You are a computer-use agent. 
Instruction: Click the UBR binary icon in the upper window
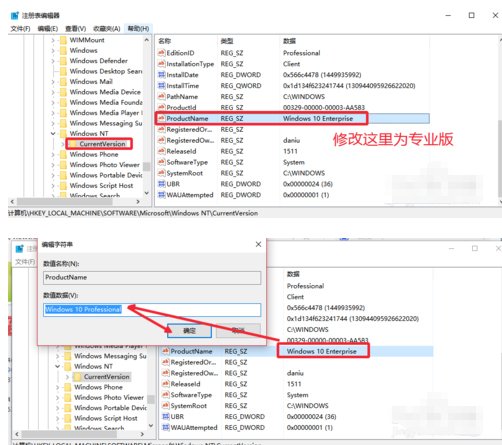pyautogui.click(x=161, y=184)
